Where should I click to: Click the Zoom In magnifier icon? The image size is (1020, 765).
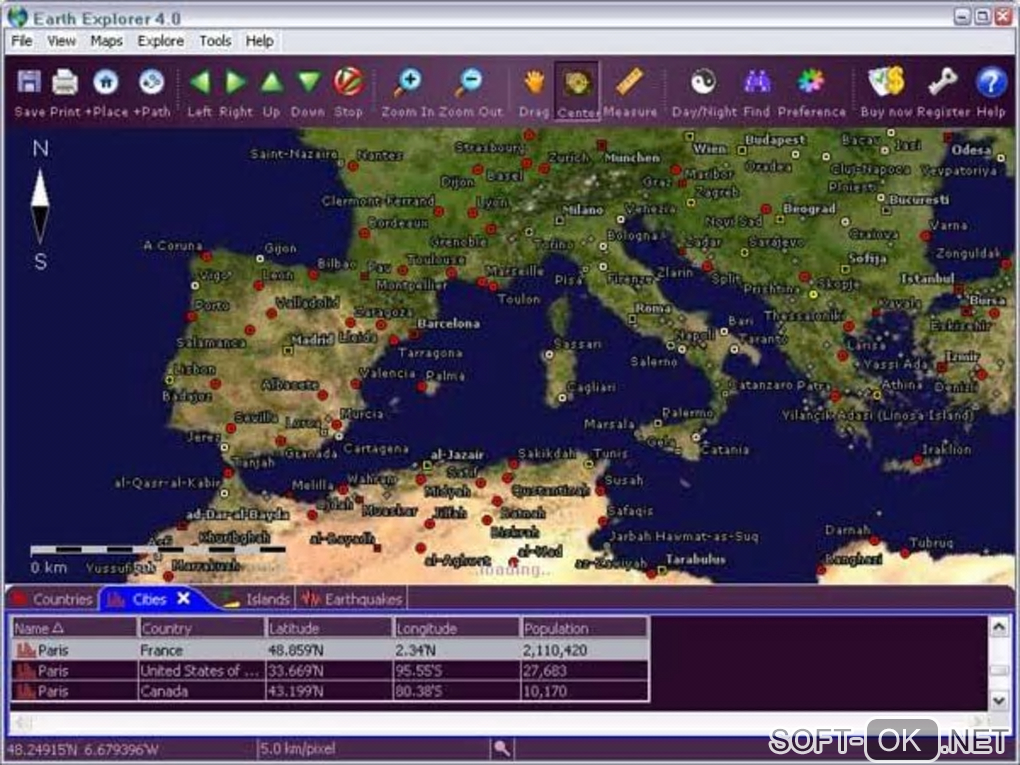[409, 82]
